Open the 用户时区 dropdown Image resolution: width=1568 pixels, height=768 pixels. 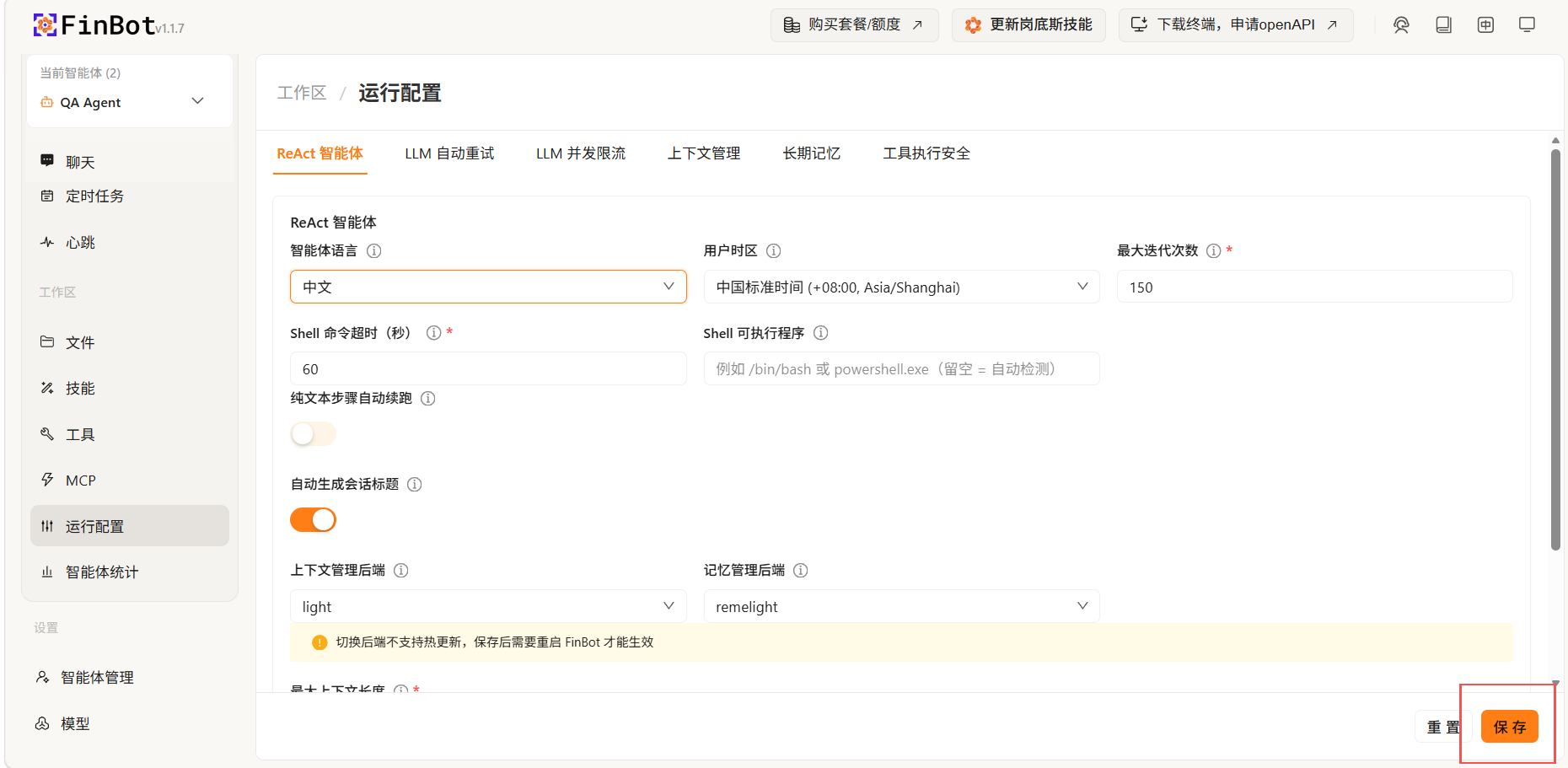(901, 287)
